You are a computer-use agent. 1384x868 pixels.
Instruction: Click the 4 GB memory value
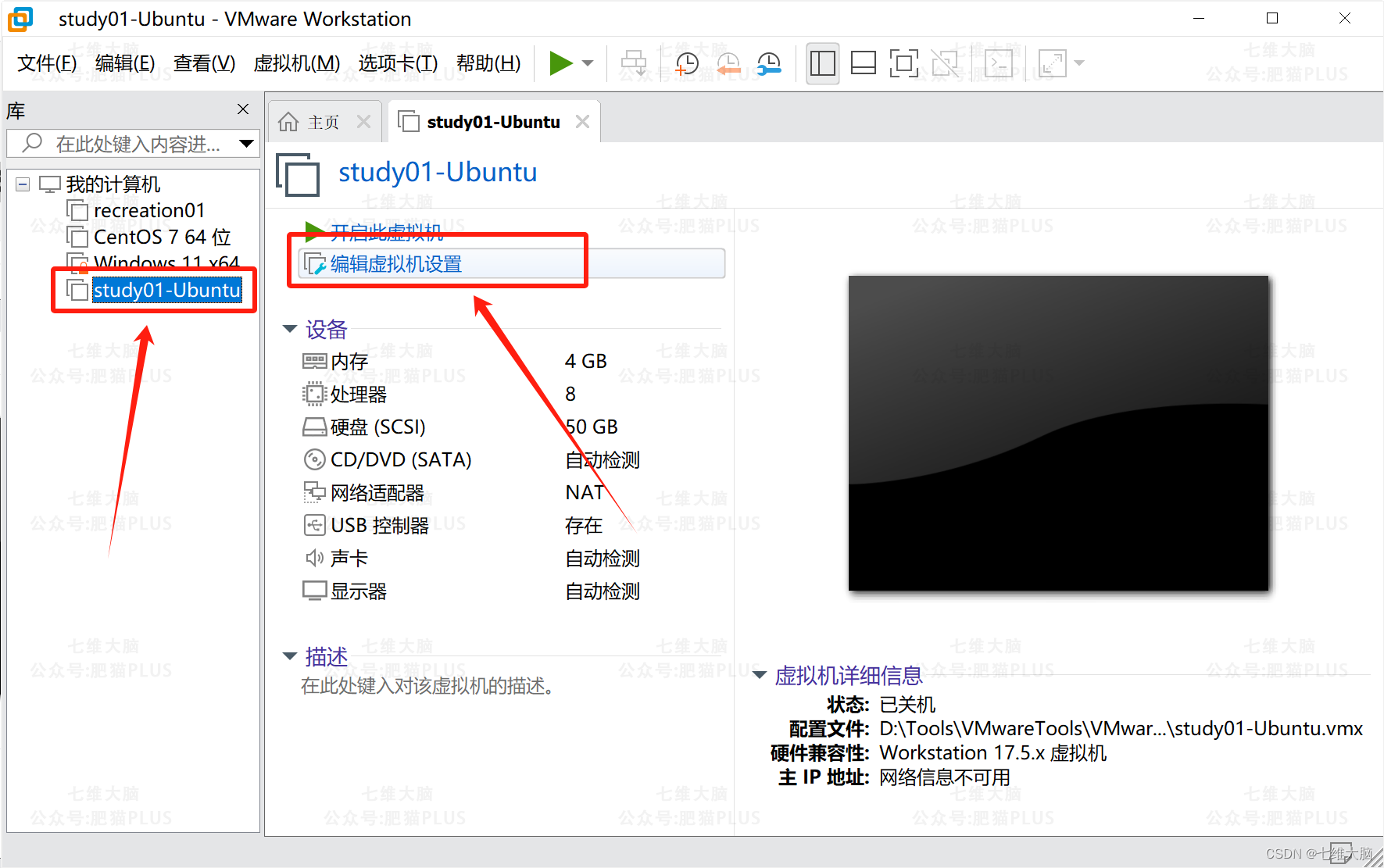pyautogui.click(x=585, y=361)
